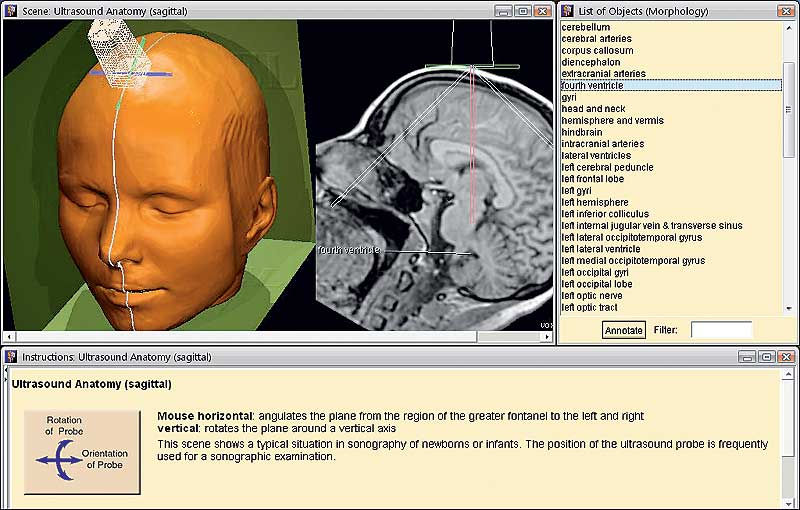This screenshot has width=800, height=510.
Task: Select highlighted 'fourth ventricle' list entry
Action: click(x=671, y=86)
